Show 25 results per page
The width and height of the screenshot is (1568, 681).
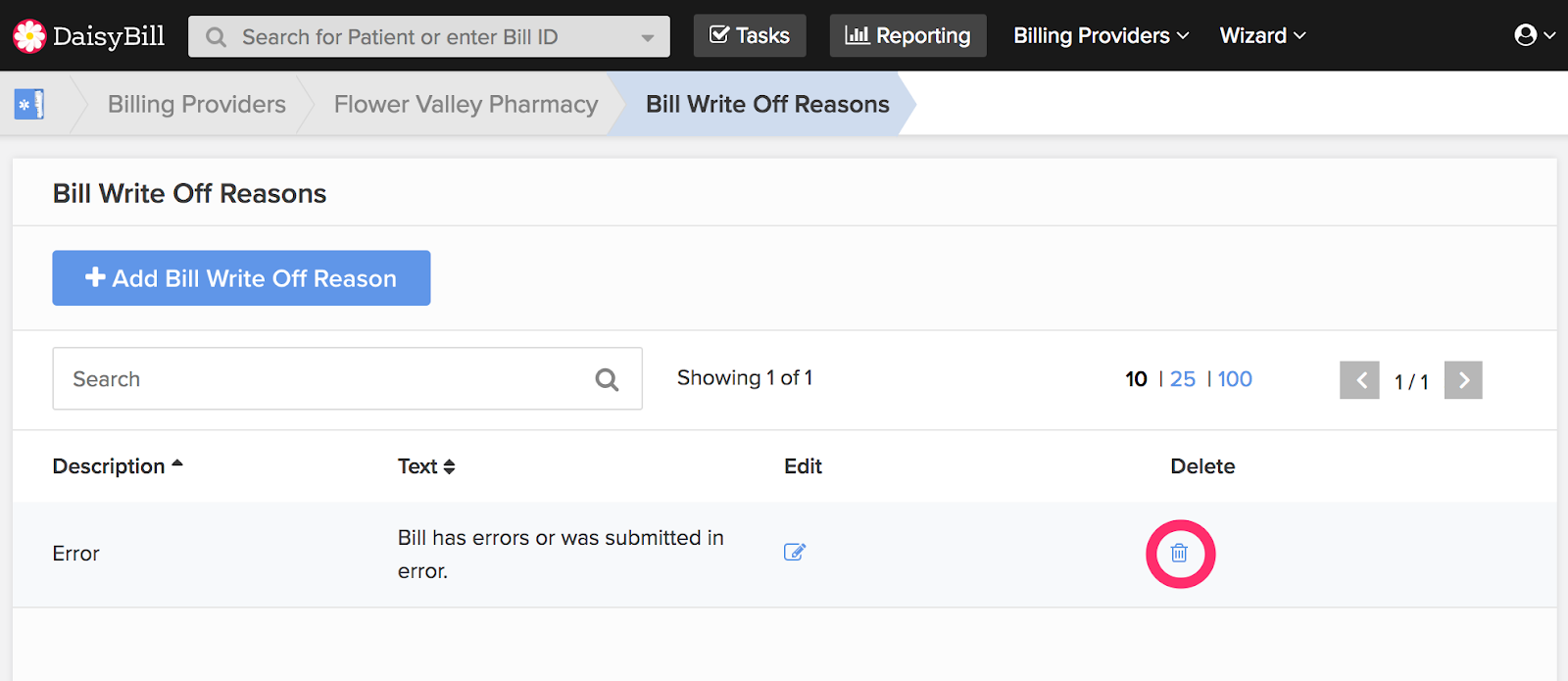1183,379
